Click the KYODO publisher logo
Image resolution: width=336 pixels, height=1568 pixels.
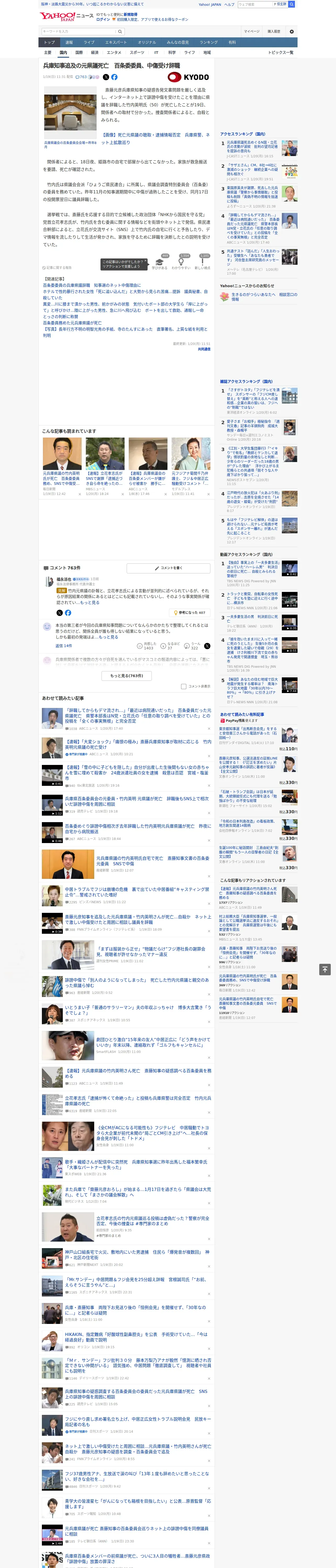tap(188, 77)
